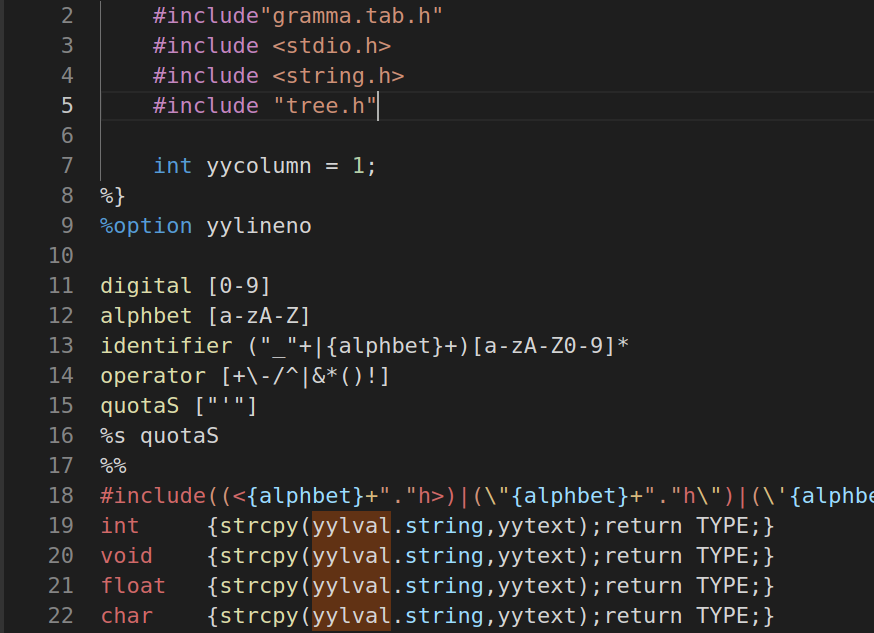Click highlighted yylval on the void line

(351, 556)
